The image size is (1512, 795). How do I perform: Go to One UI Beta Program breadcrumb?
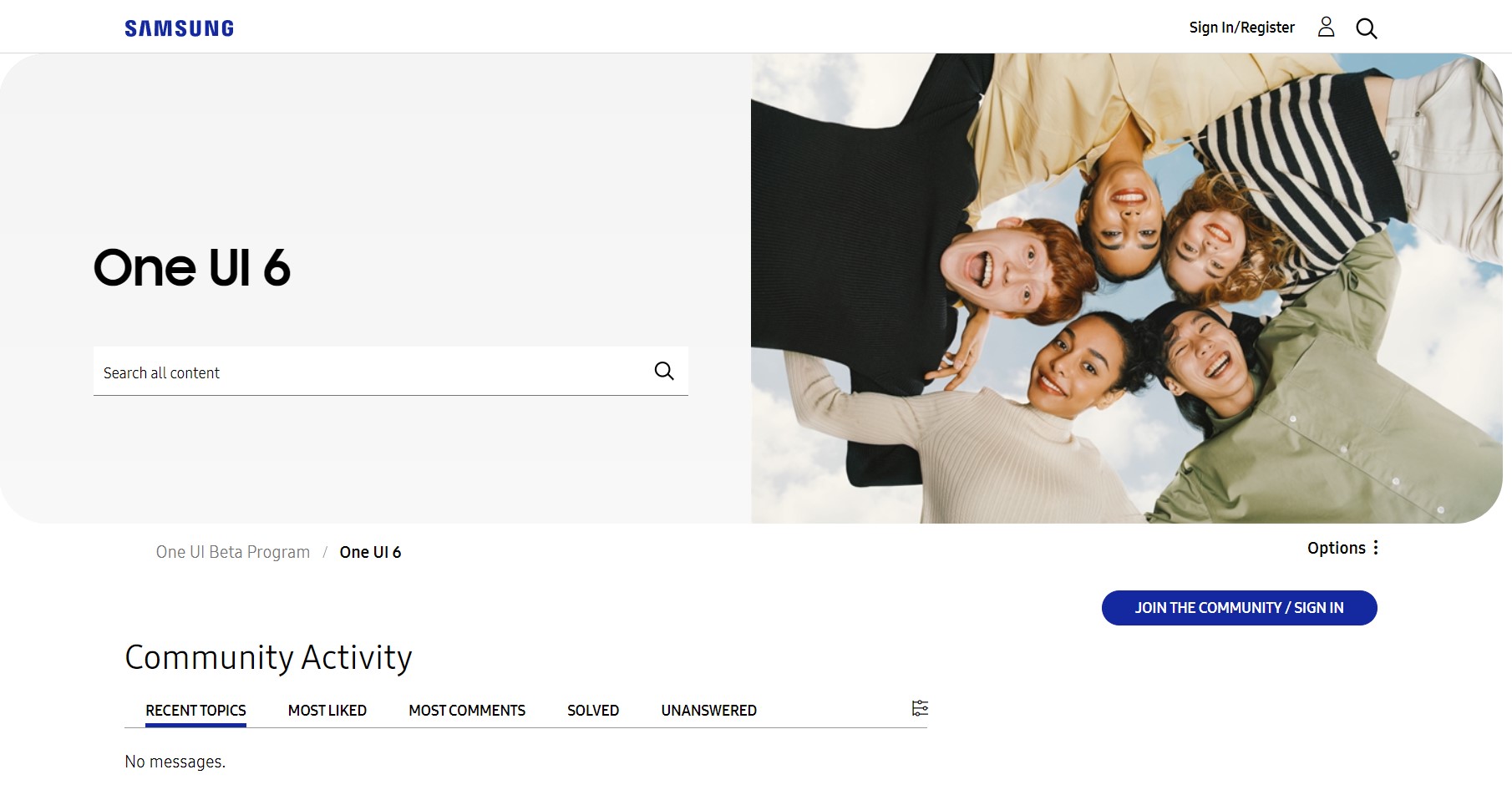point(233,552)
